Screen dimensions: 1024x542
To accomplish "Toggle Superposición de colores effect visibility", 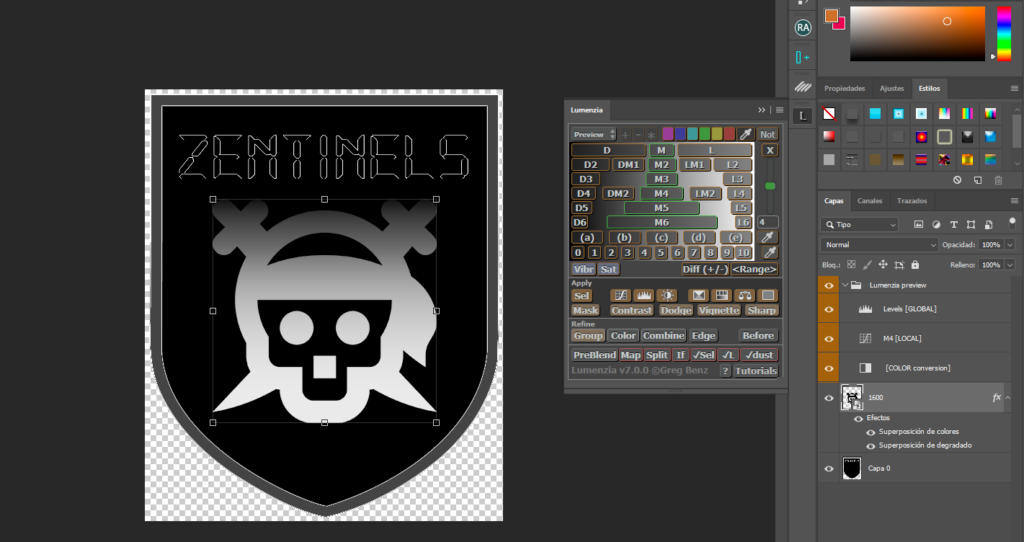I will click(870, 432).
